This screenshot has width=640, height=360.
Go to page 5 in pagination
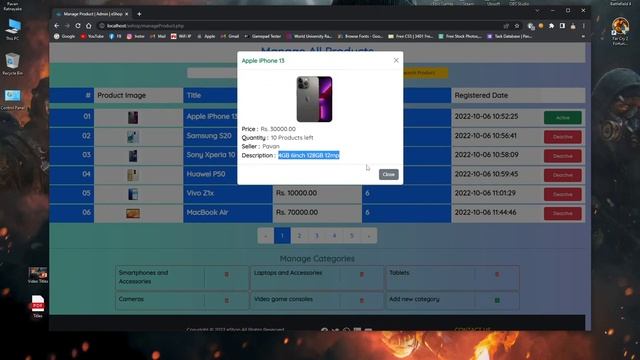click(x=351, y=236)
